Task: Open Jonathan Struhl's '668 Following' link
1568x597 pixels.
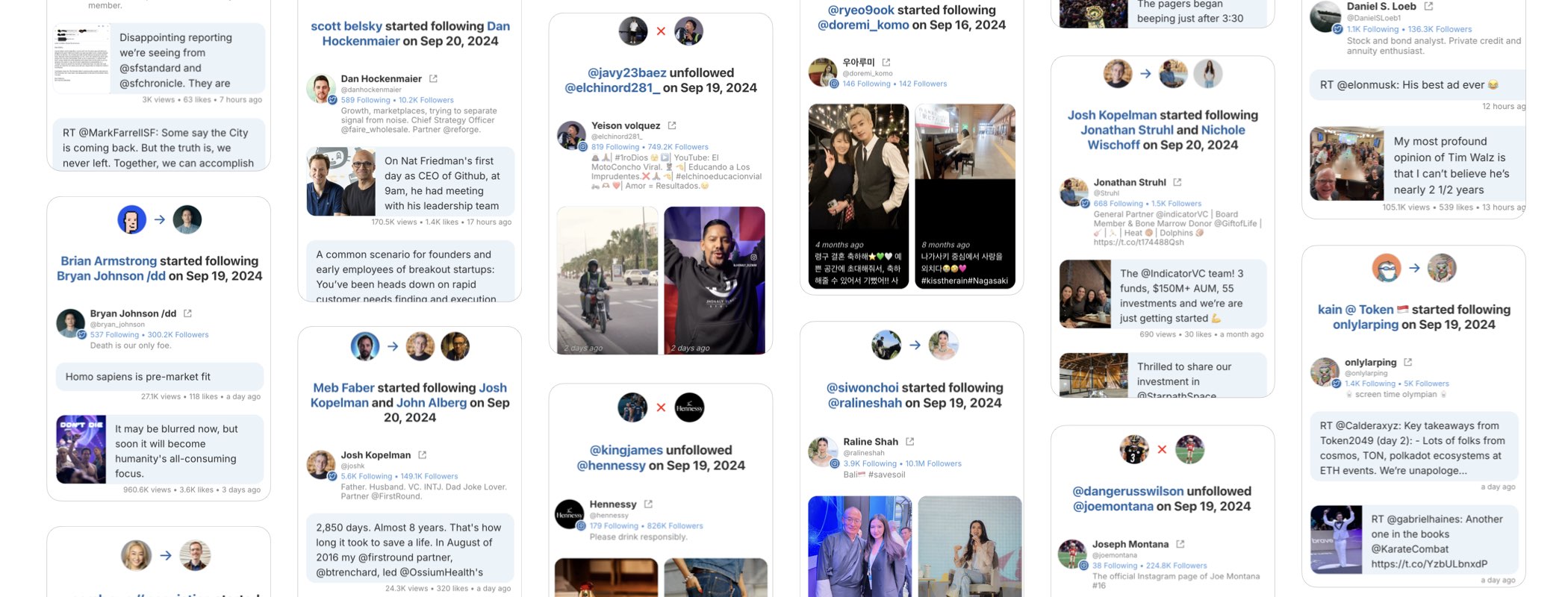Action: tap(1119, 204)
